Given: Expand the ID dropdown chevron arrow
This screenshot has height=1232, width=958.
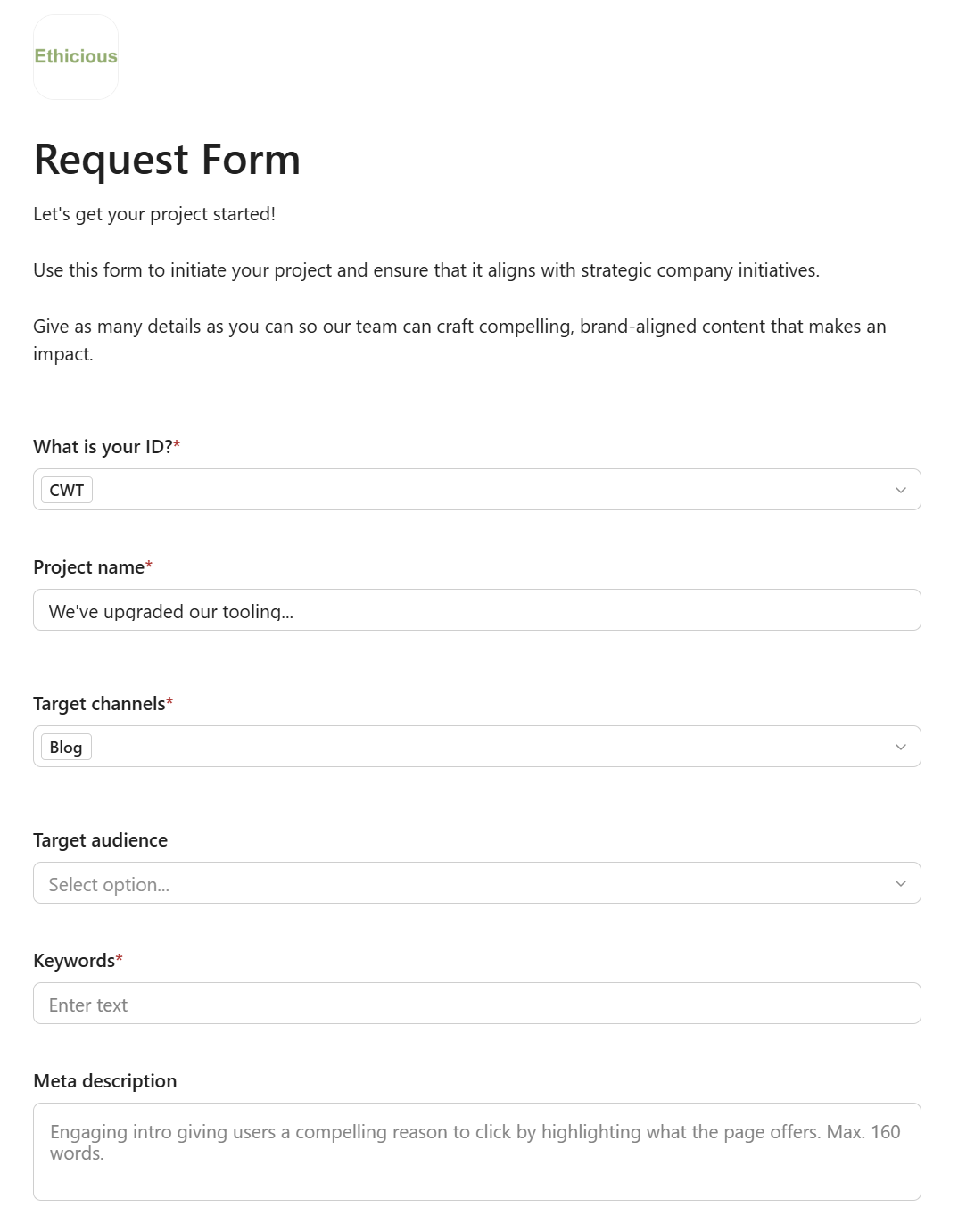Looking at the screenshot, I should click(x=900, y=490).
